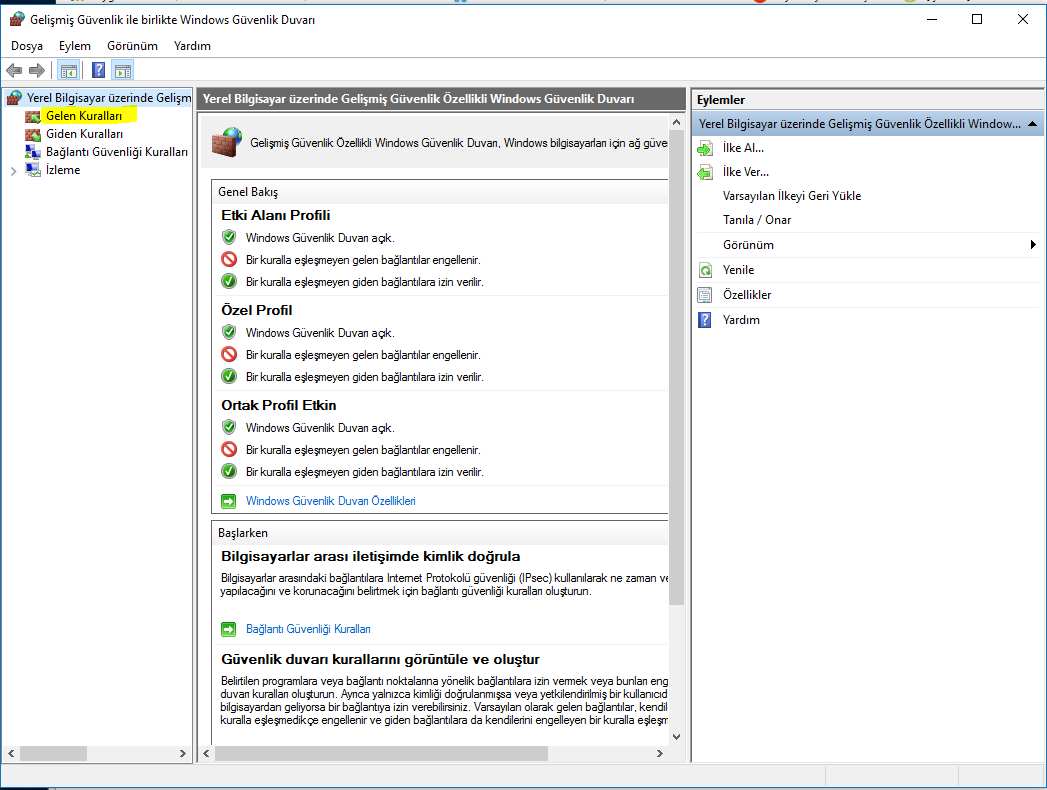Open the Windows Güvenlik Duvarı Özellikleri link
This screenshot has height=790, width=1047.
(x=331, y=502)
